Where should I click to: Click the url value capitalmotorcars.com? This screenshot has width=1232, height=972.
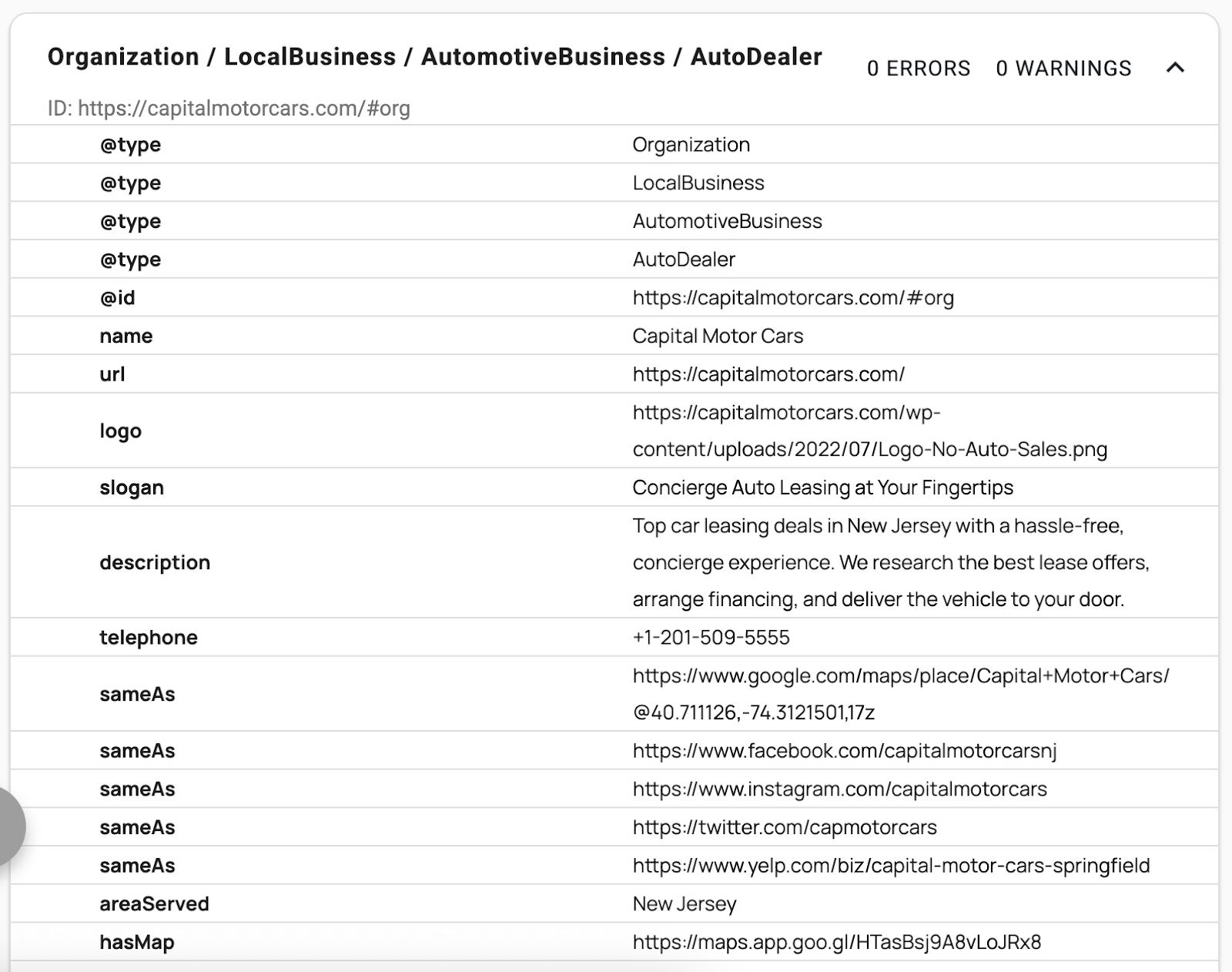[x=768, y=374]
